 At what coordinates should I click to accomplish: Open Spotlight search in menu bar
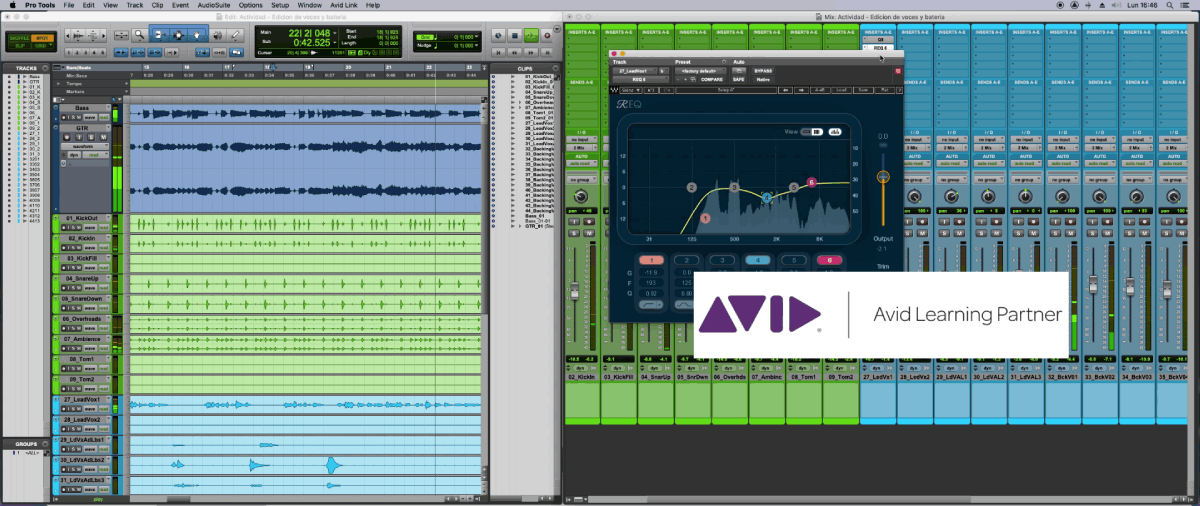point(1168,5)
